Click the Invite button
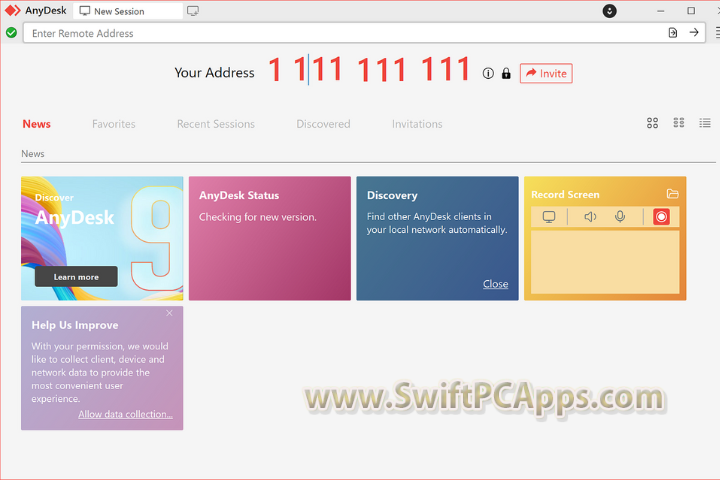720x480 pixels. (546, 73)
